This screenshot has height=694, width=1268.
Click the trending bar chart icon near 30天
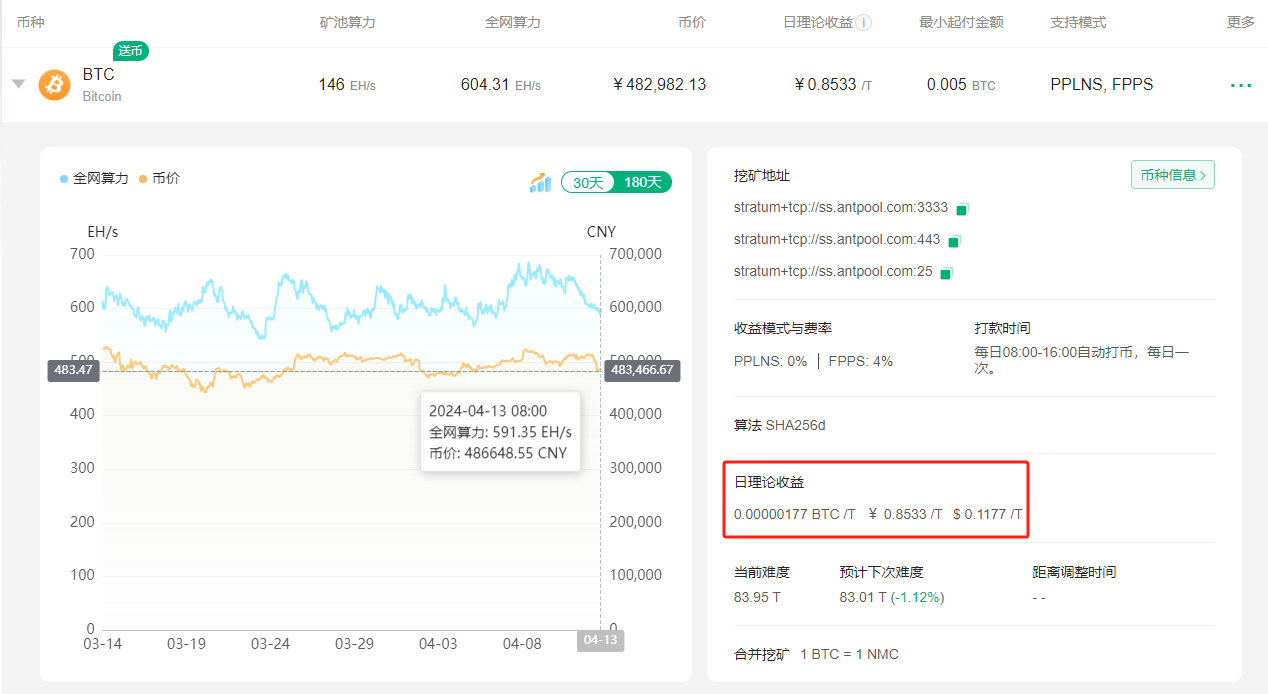(540, 182)
